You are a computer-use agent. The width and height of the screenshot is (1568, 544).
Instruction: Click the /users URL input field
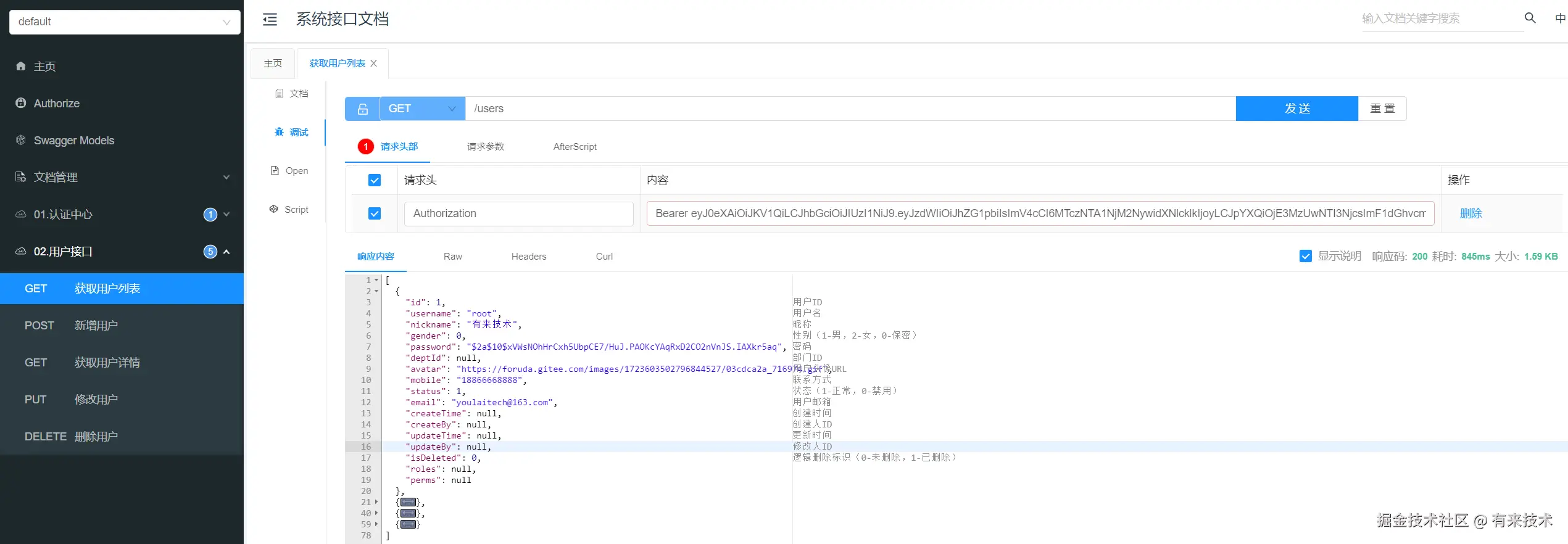click(850, 109)
